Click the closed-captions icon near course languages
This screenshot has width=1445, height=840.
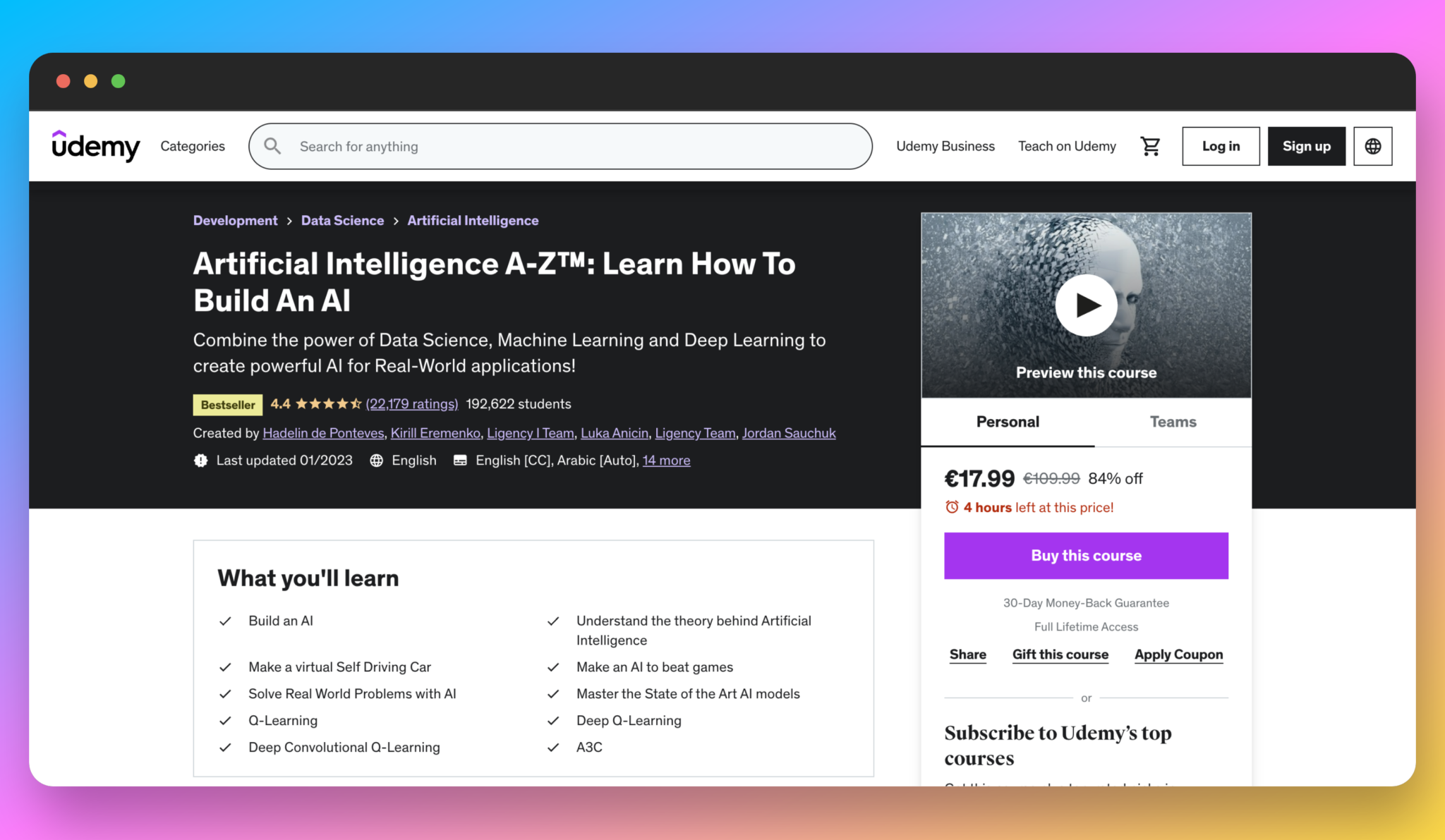(x=459, y=460)
